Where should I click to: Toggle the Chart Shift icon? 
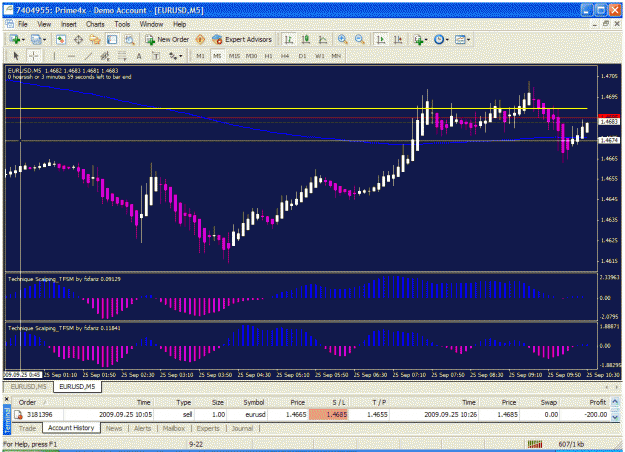398,39
